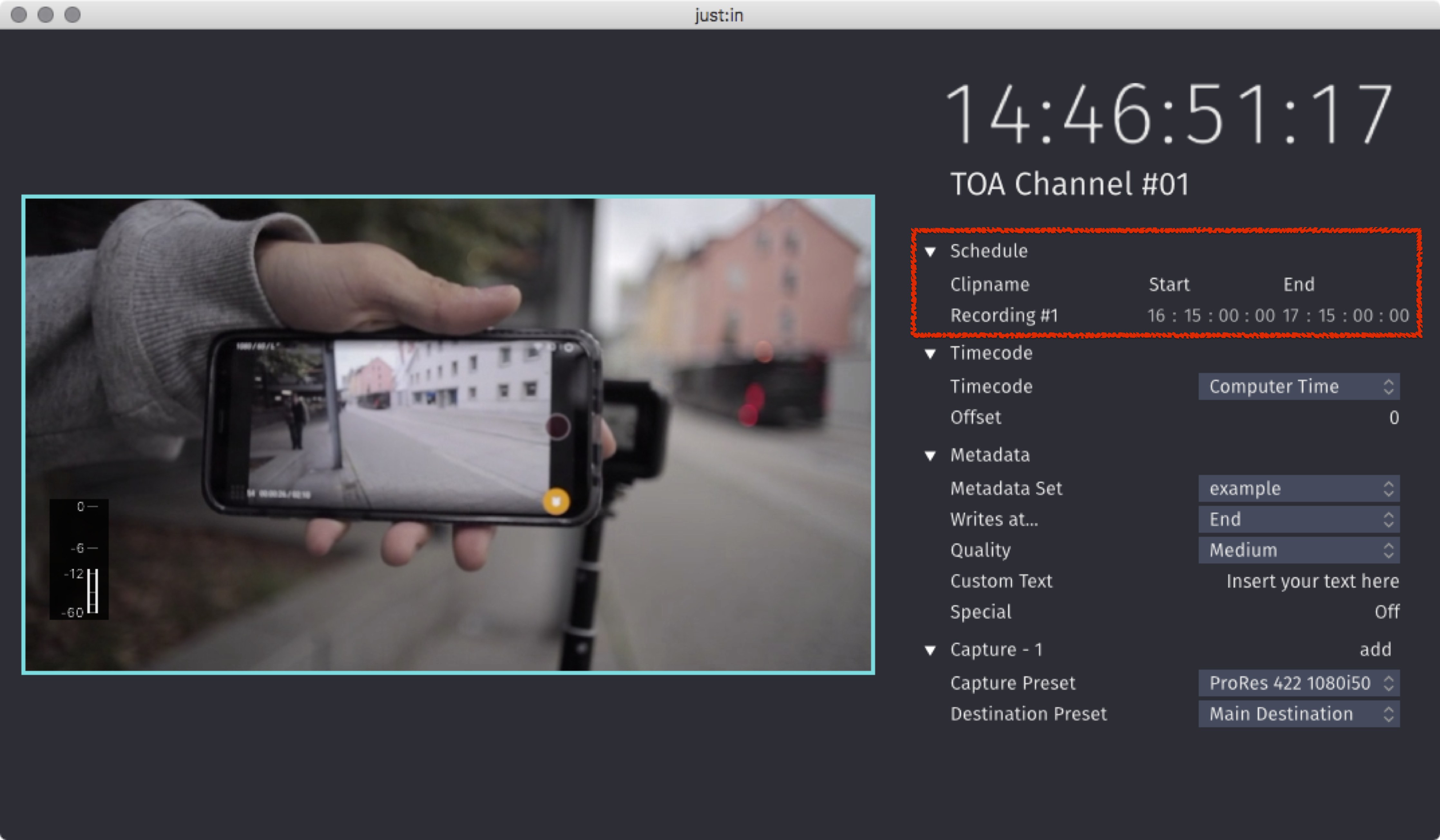
Task: Click the Clipname column header
Action: [990, 285]
